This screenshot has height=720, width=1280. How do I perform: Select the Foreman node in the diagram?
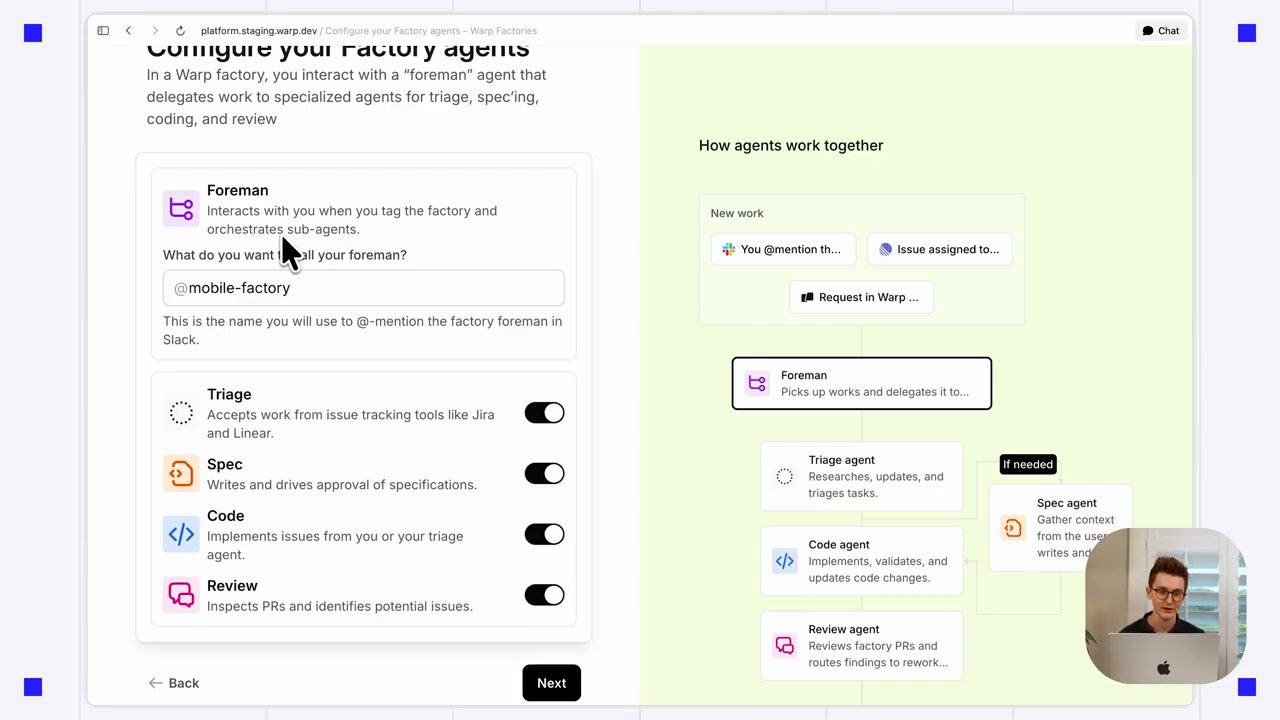click(x=862, y=383)
